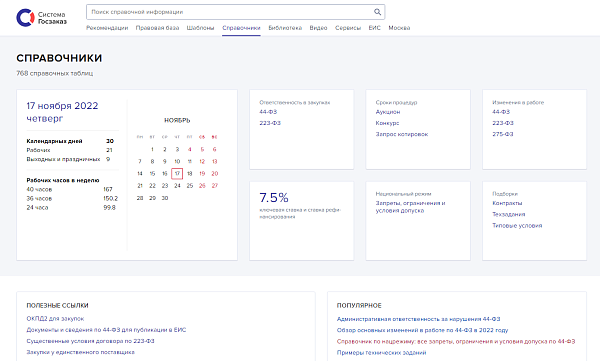The width and height of the screenshot is (600, 361).
Task: Click the Рабочих 21 row
Action: (x=70, y=150)
